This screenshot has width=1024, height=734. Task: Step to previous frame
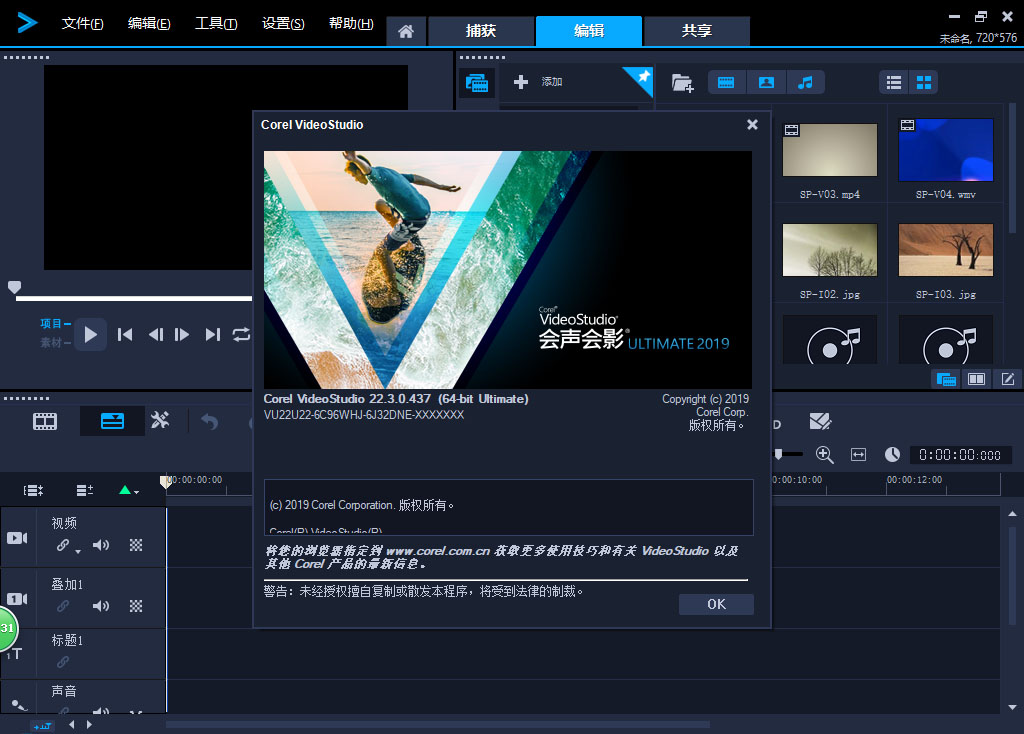click(x=155, y=335)
